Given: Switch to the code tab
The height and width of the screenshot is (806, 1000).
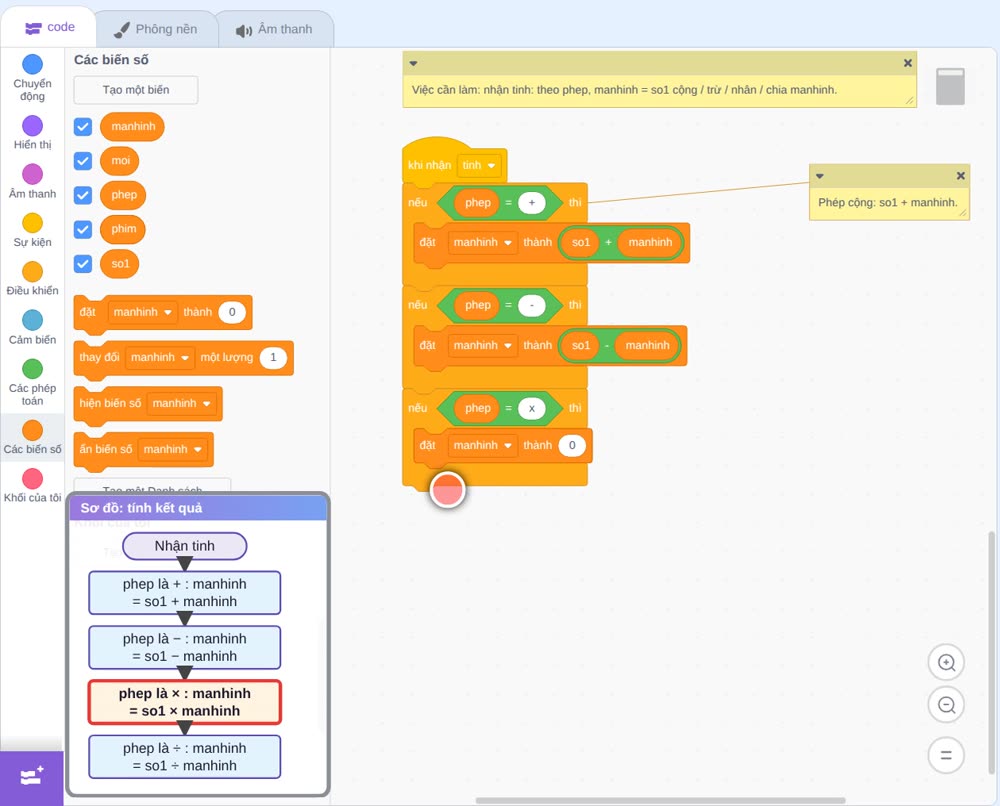Looking at the screenshot, I should [x=49, y=27].
